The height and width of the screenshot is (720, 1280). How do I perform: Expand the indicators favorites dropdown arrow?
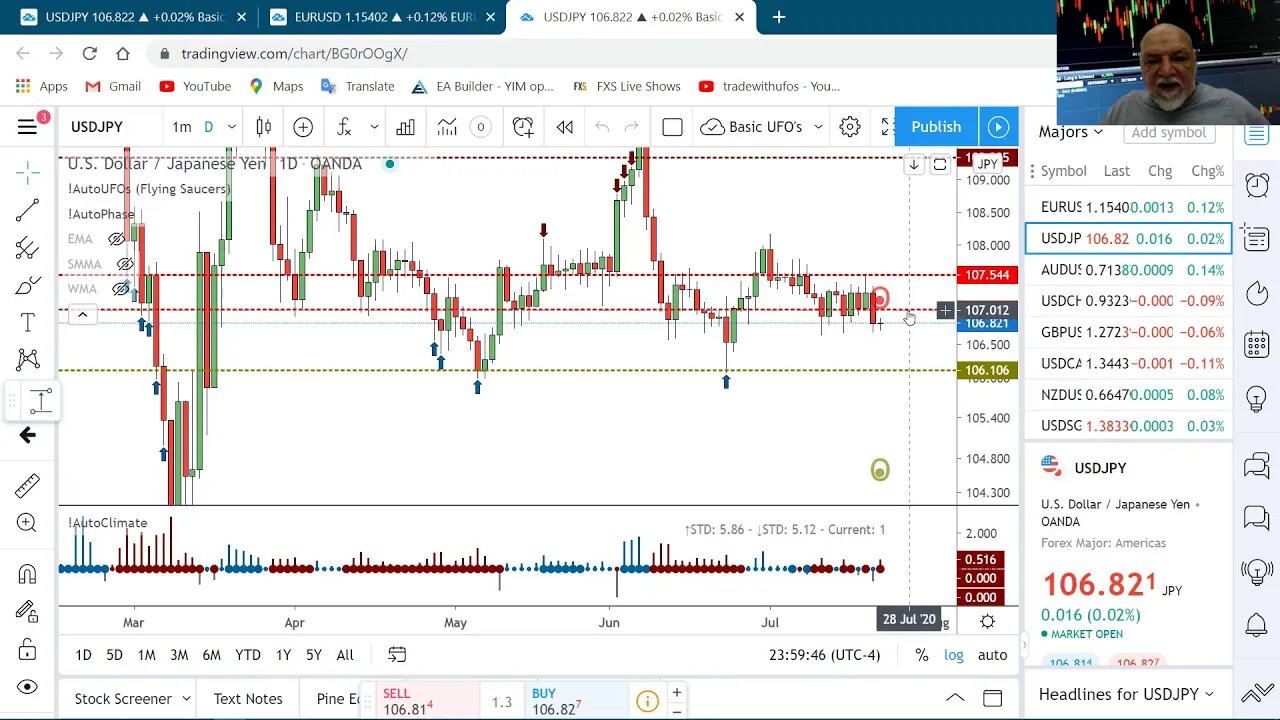pyautogui.click(x=374, y=127)
